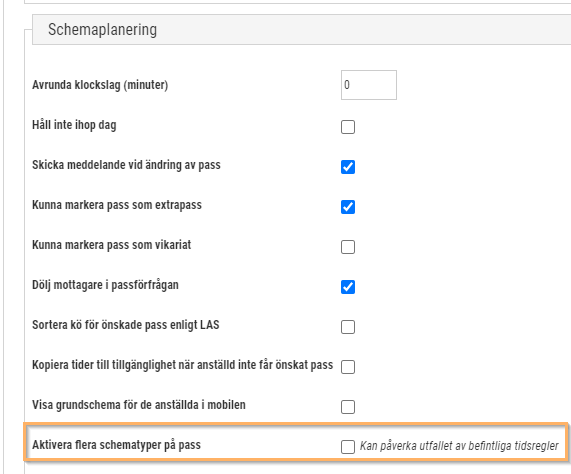Enable Kopiera tider till tillgänglighet checkbox
The height and width of the screenshot is (474, 571).
pyautogui.click(x=348, y=367)
